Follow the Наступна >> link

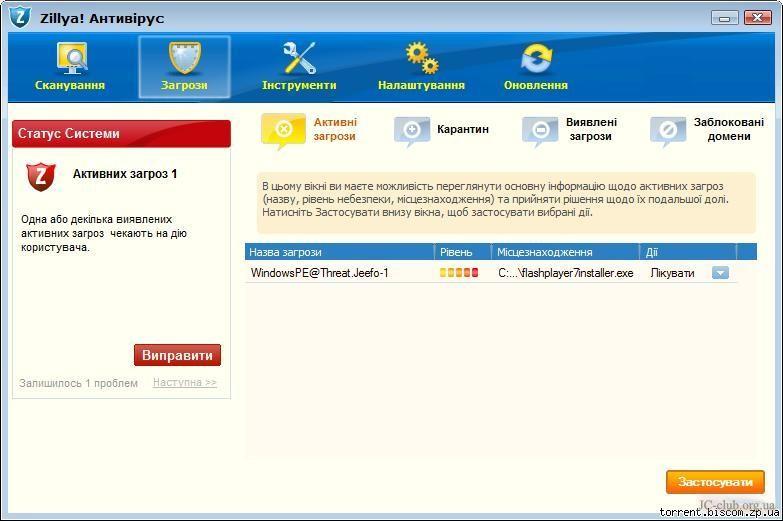click(184, 383)
